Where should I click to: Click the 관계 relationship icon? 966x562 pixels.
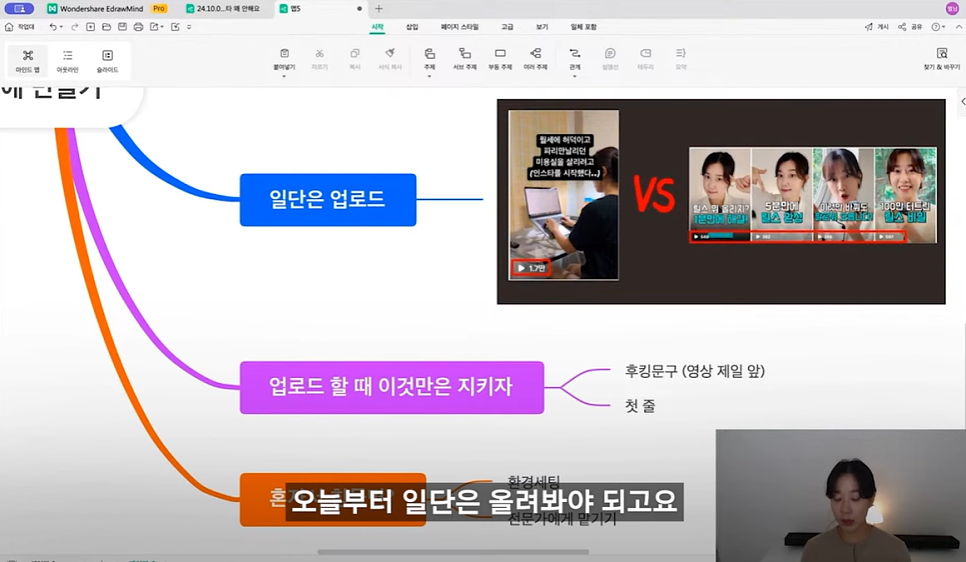[x=575, y=54]
